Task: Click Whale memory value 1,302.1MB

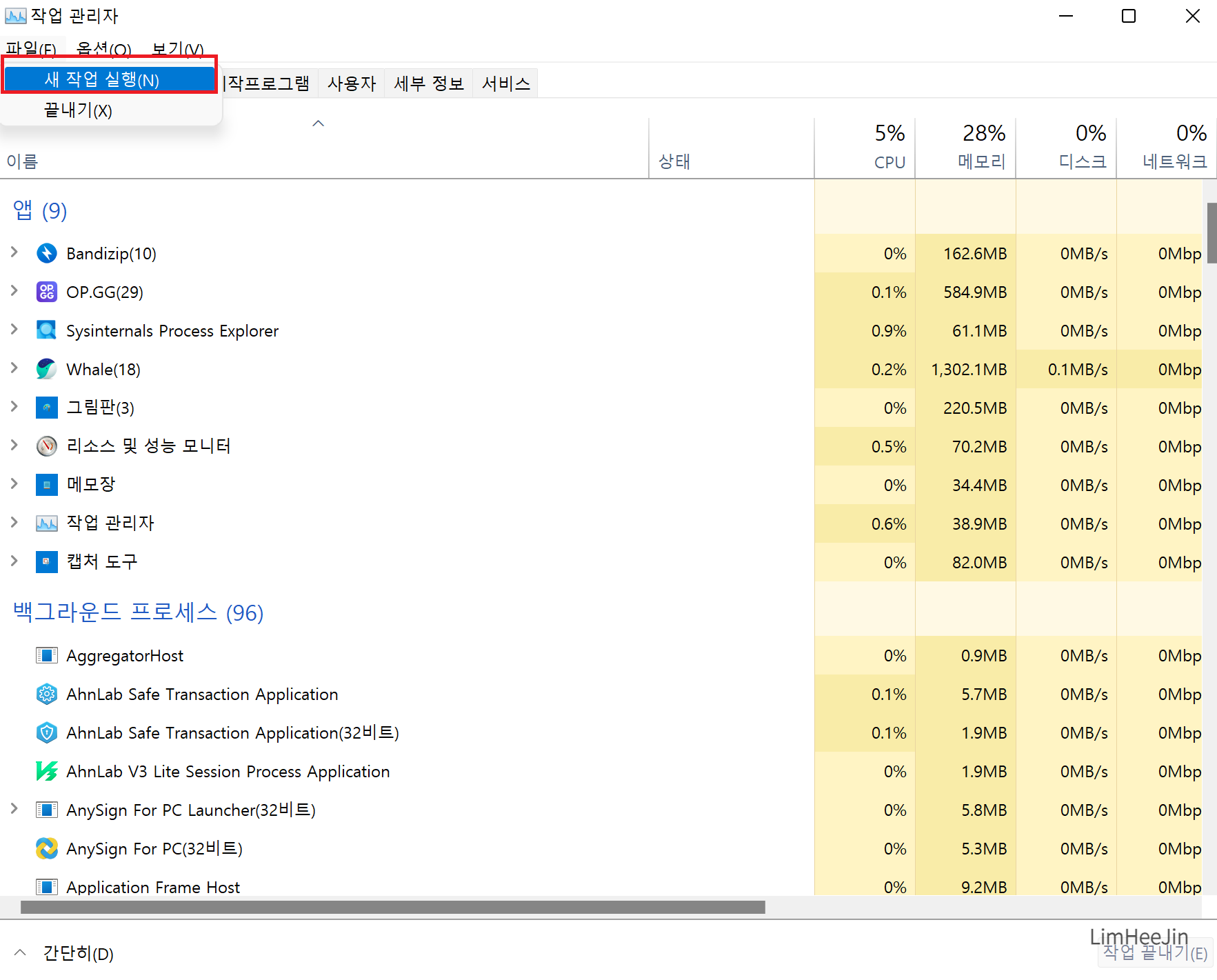Action: coord(969,370)
